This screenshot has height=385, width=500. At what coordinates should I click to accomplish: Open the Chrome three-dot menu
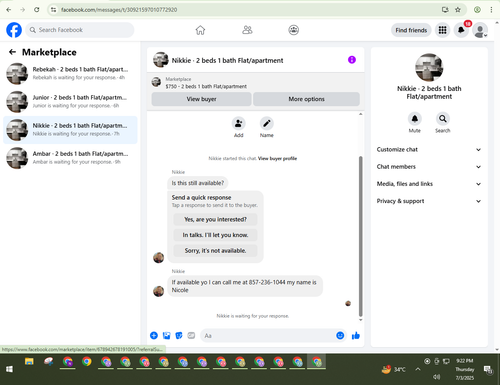coord(491,10)
